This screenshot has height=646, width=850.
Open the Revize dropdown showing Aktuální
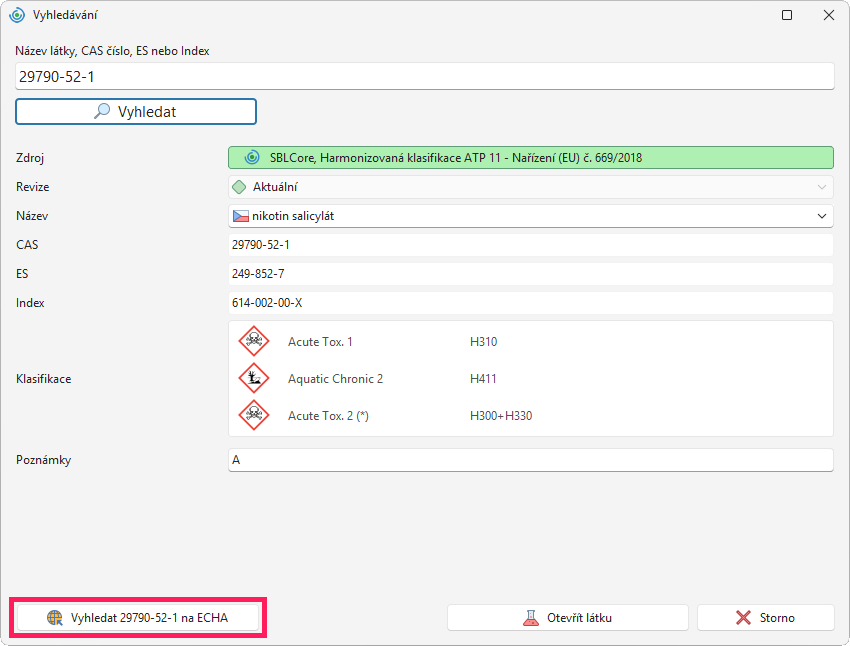point(531,187)
